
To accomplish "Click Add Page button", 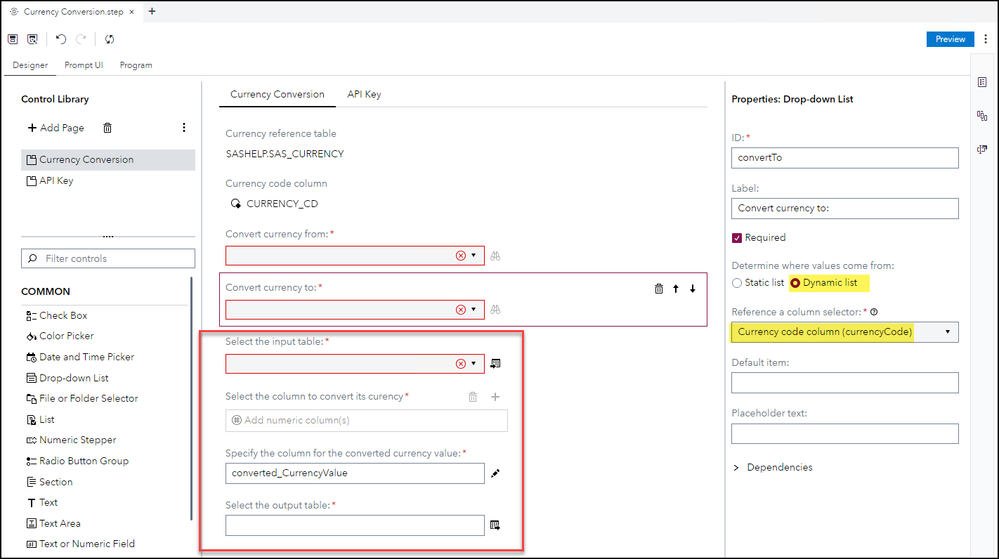I will click(x=56, y=128).
